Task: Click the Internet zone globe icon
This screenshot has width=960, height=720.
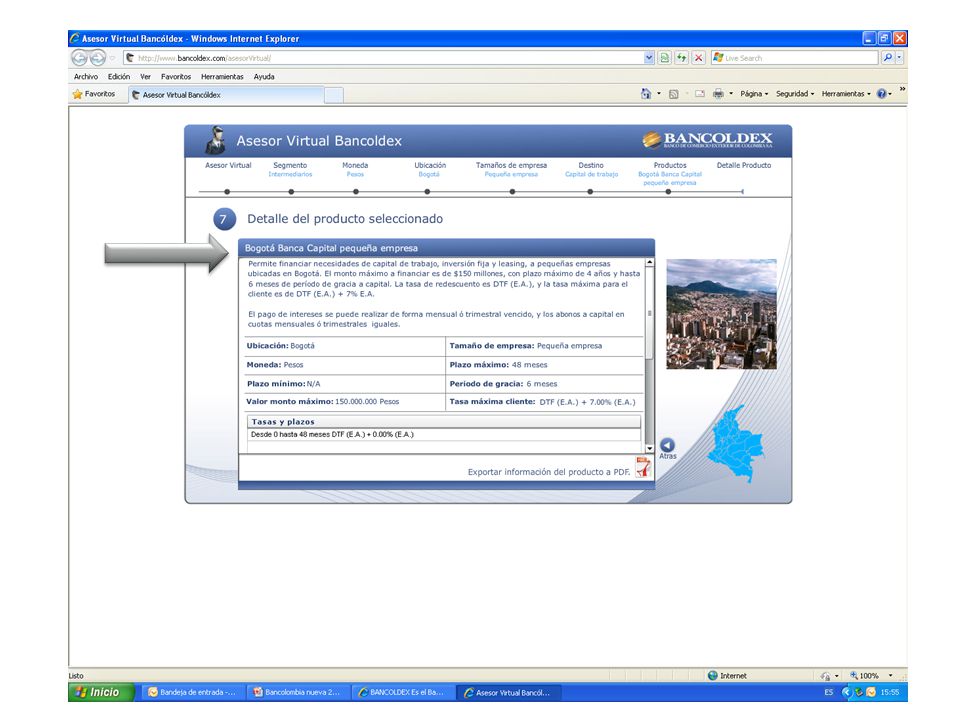Action: [713, 676]
